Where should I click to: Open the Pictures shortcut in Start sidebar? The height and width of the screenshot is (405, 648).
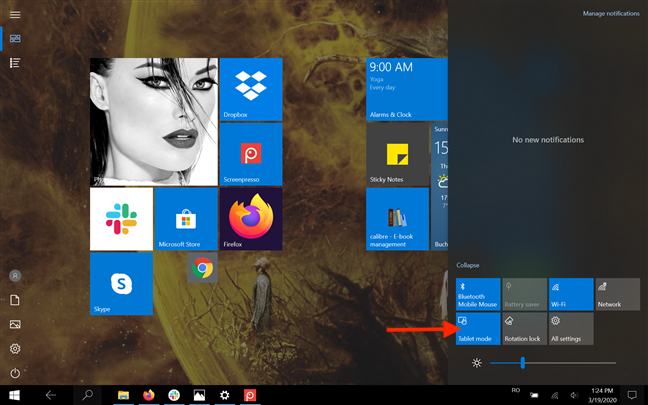[x=15, y=324]
